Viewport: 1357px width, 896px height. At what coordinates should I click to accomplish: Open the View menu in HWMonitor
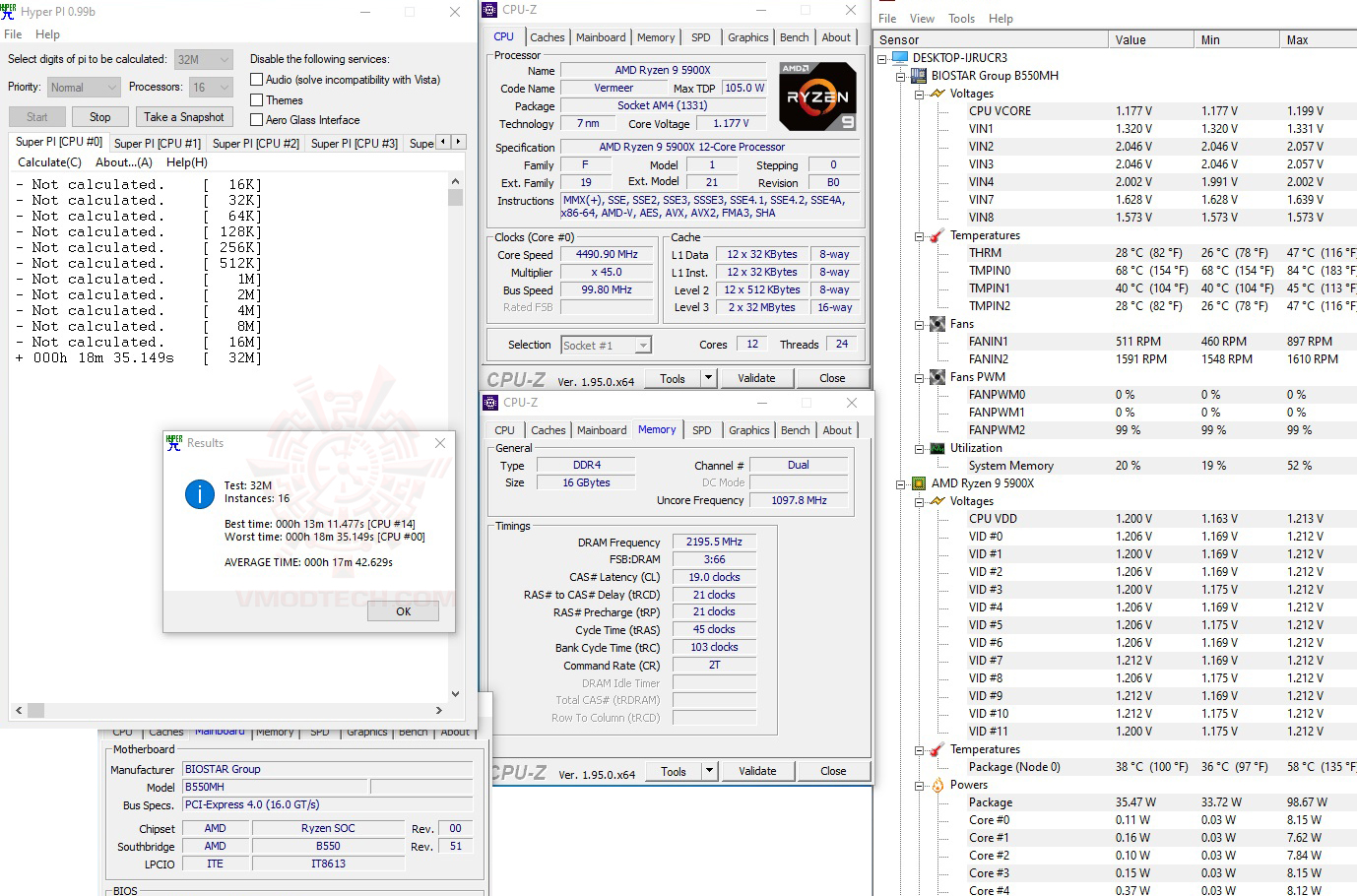[x=922, y=19]
